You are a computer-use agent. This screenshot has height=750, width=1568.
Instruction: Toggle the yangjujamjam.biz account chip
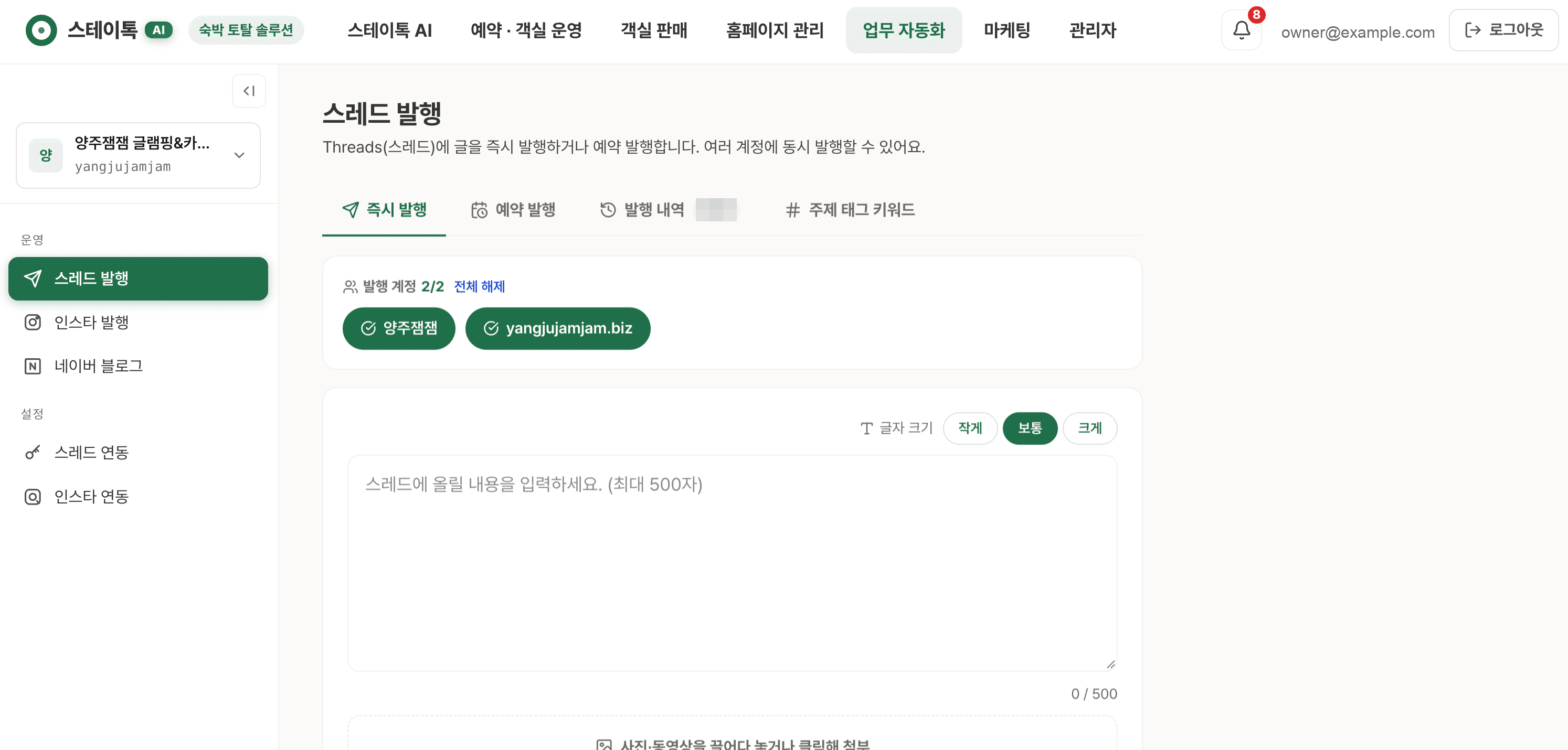point(558,328)
